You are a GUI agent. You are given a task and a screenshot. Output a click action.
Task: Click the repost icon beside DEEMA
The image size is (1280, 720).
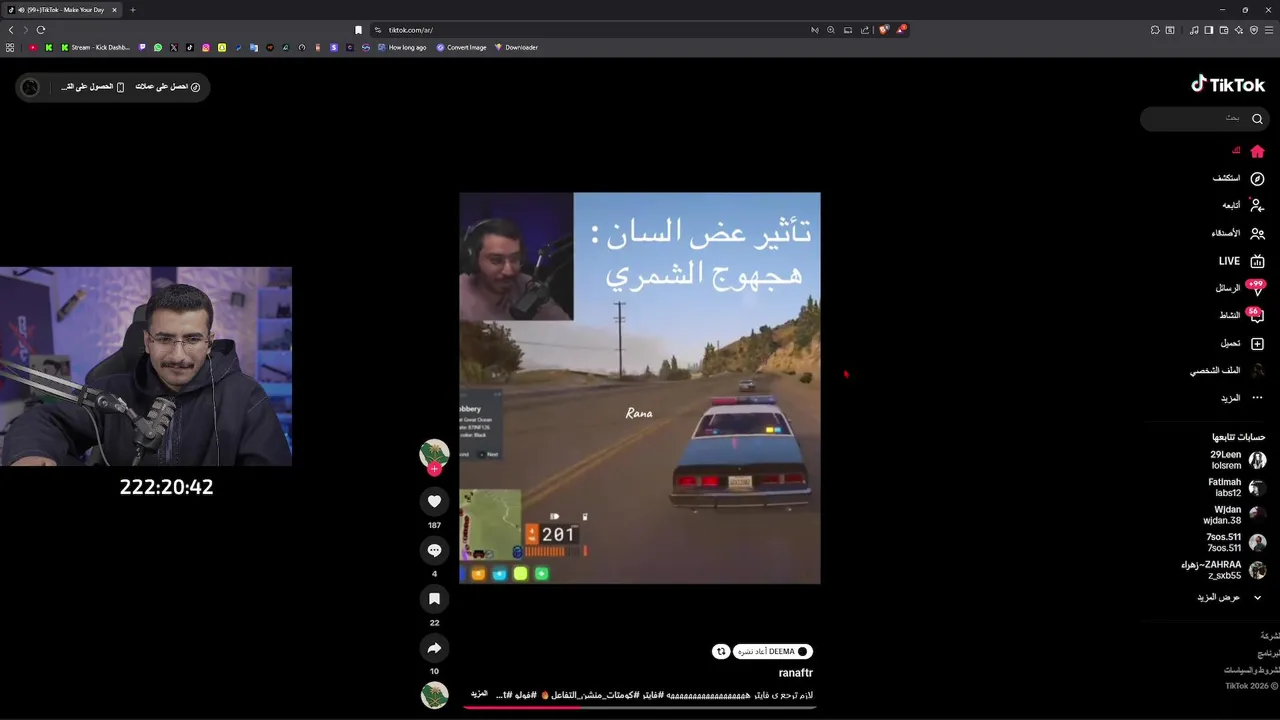tap(720, 651)
